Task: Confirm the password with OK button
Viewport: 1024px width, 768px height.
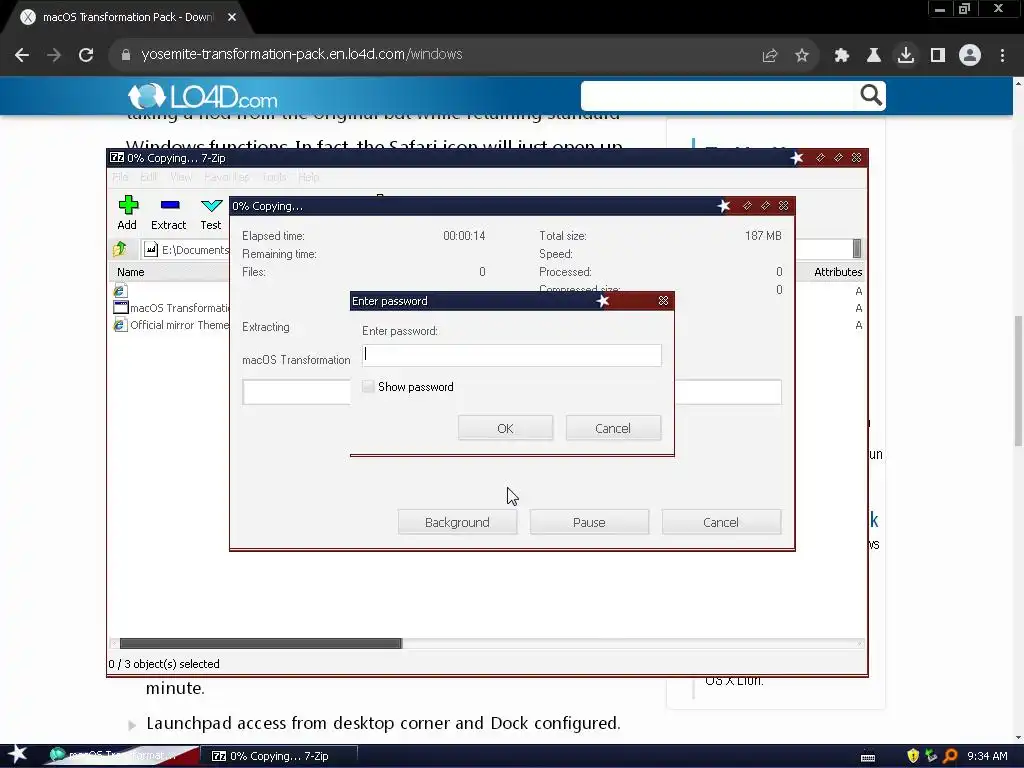Action: tap(505, 428)
